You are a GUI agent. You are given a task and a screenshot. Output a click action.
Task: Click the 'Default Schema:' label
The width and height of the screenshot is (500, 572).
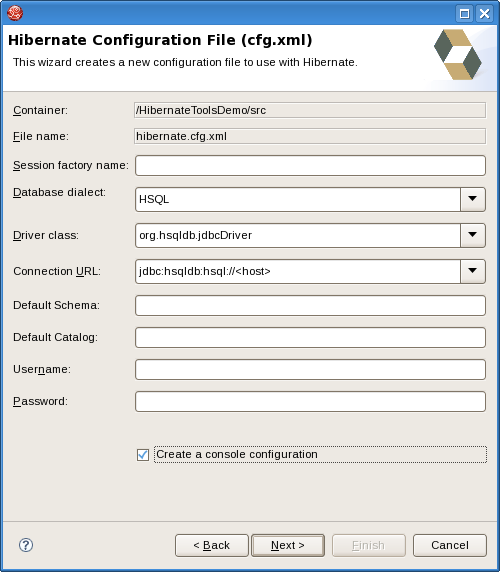coord(57,305)
